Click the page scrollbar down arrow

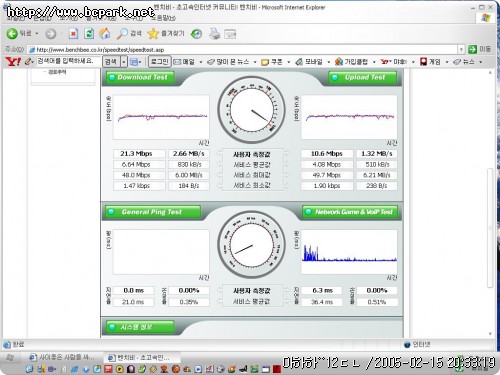[490, 334]
